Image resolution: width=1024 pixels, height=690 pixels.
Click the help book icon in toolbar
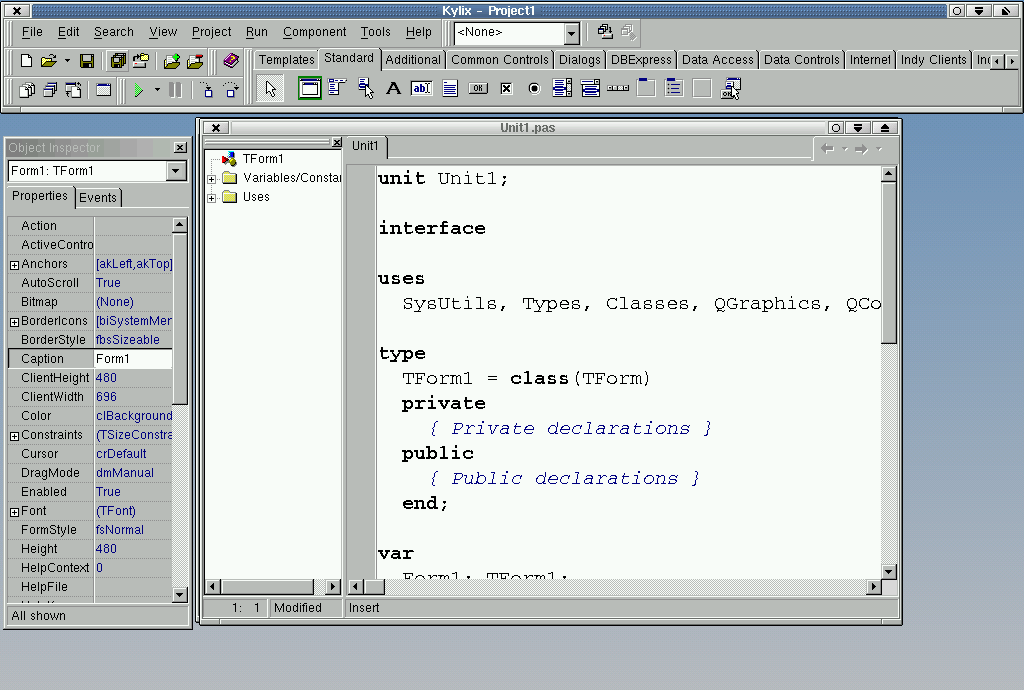[x=231, y=61]
